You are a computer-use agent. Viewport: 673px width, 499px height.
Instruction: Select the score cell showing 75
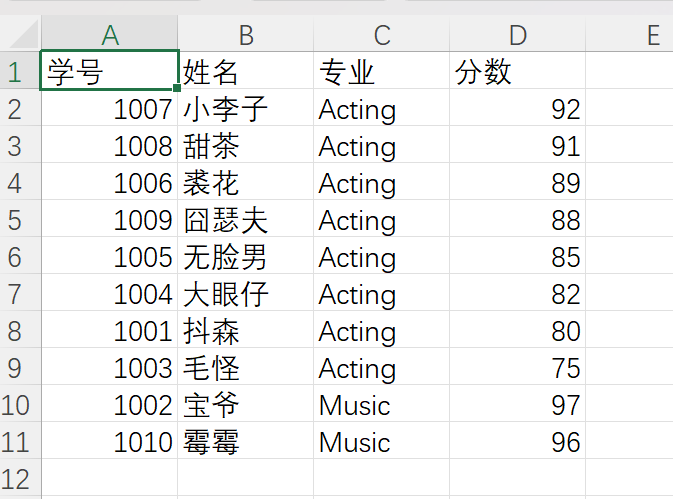[x=517, y=368]
